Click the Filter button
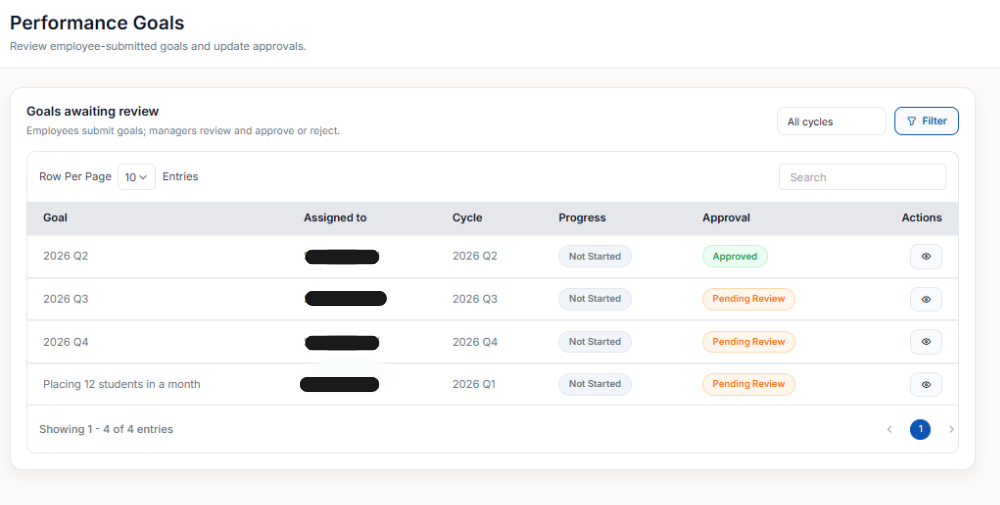Viewport: 1000px width, 505px height. pyautogui.click(x=926, y=121)
